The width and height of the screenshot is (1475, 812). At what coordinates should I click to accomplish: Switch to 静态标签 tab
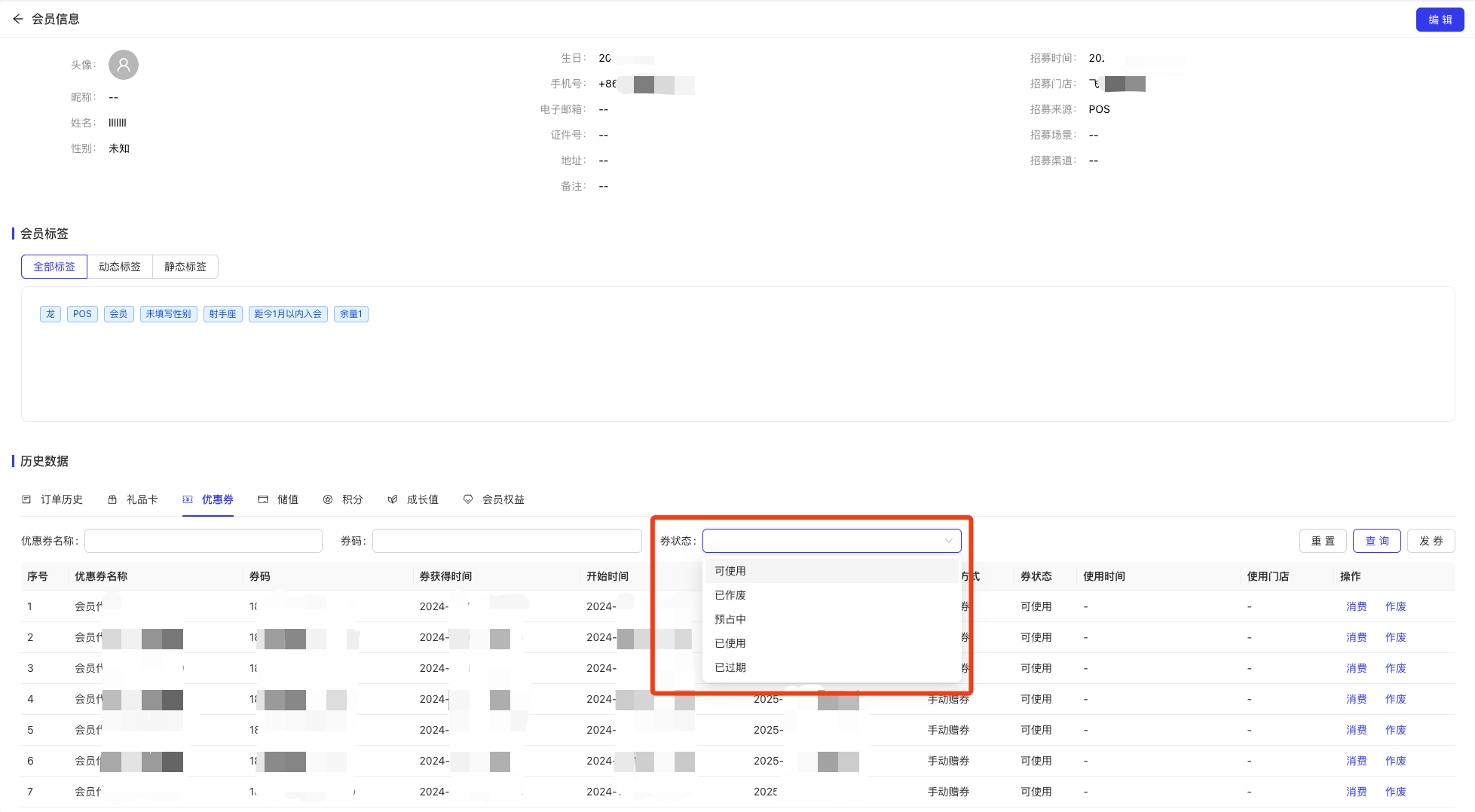point(185,267)
